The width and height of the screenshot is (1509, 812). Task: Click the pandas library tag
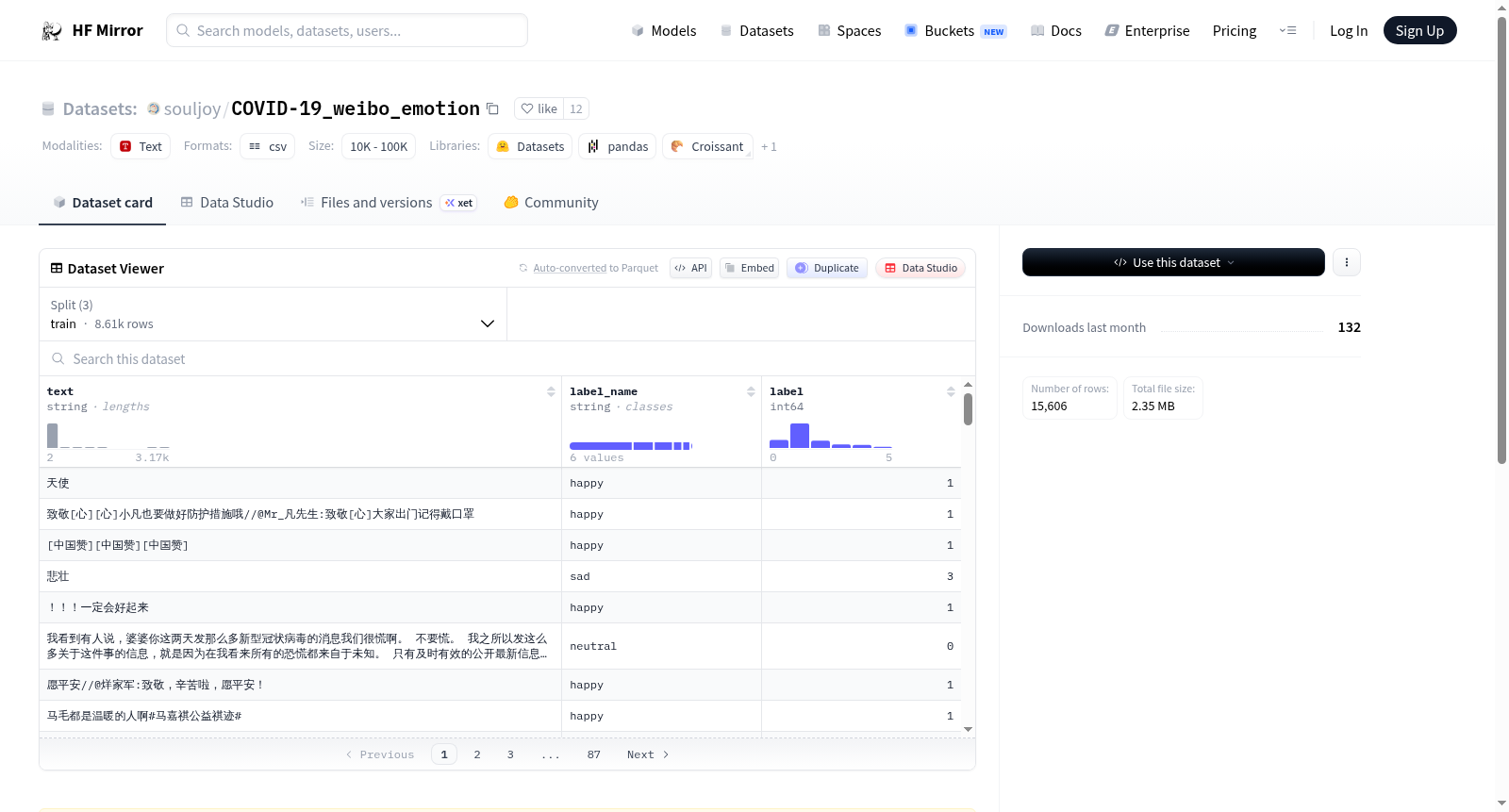pos(618,146)
